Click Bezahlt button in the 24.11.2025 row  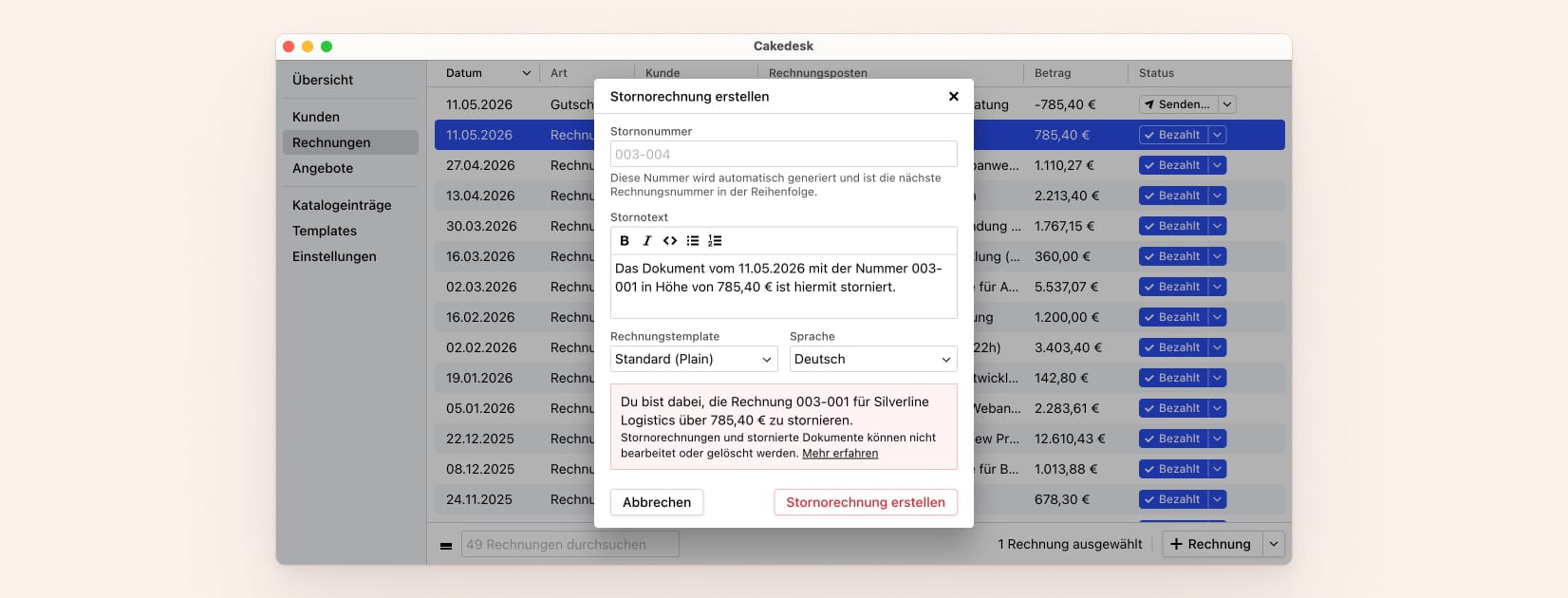click(1173, 499)
